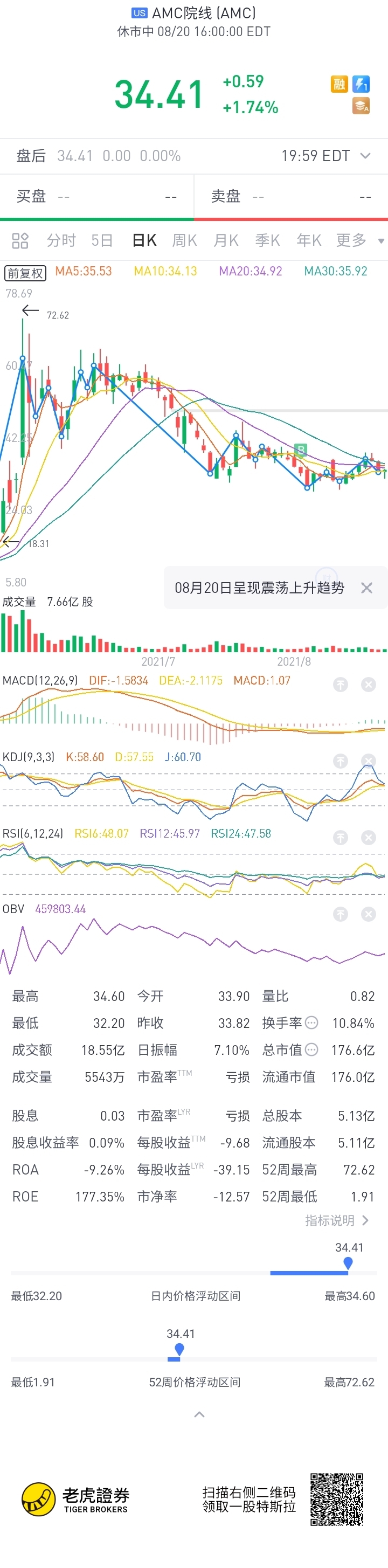
Task: Select the 日K daily candlestick tab
Action: [145, 240]
